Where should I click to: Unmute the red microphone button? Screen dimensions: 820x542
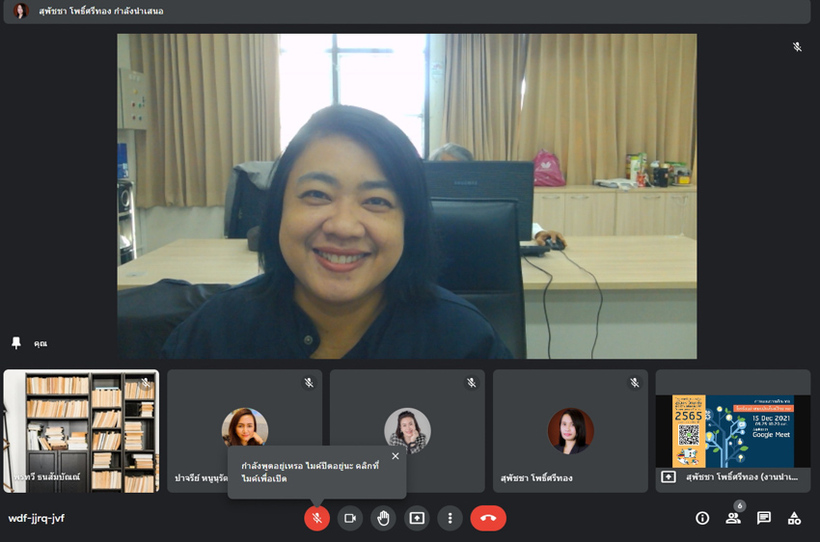pos(317,518)
